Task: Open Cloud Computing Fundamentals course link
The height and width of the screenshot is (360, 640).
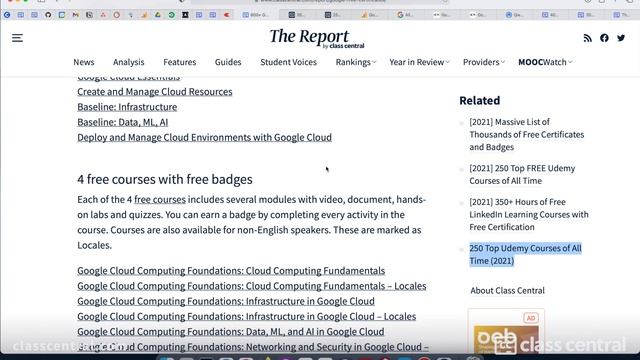Action: (x=231, y=271)
